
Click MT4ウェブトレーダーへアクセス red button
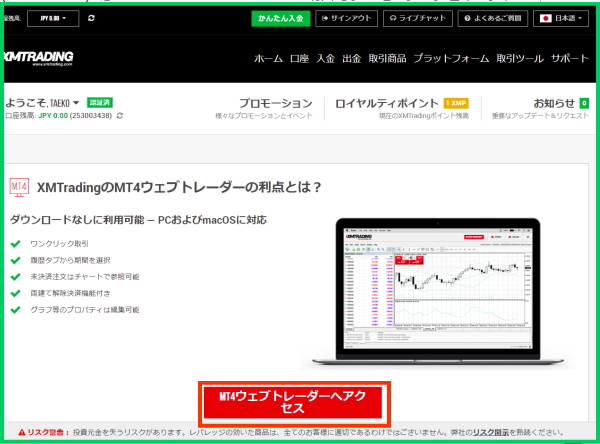coord(293,402)
